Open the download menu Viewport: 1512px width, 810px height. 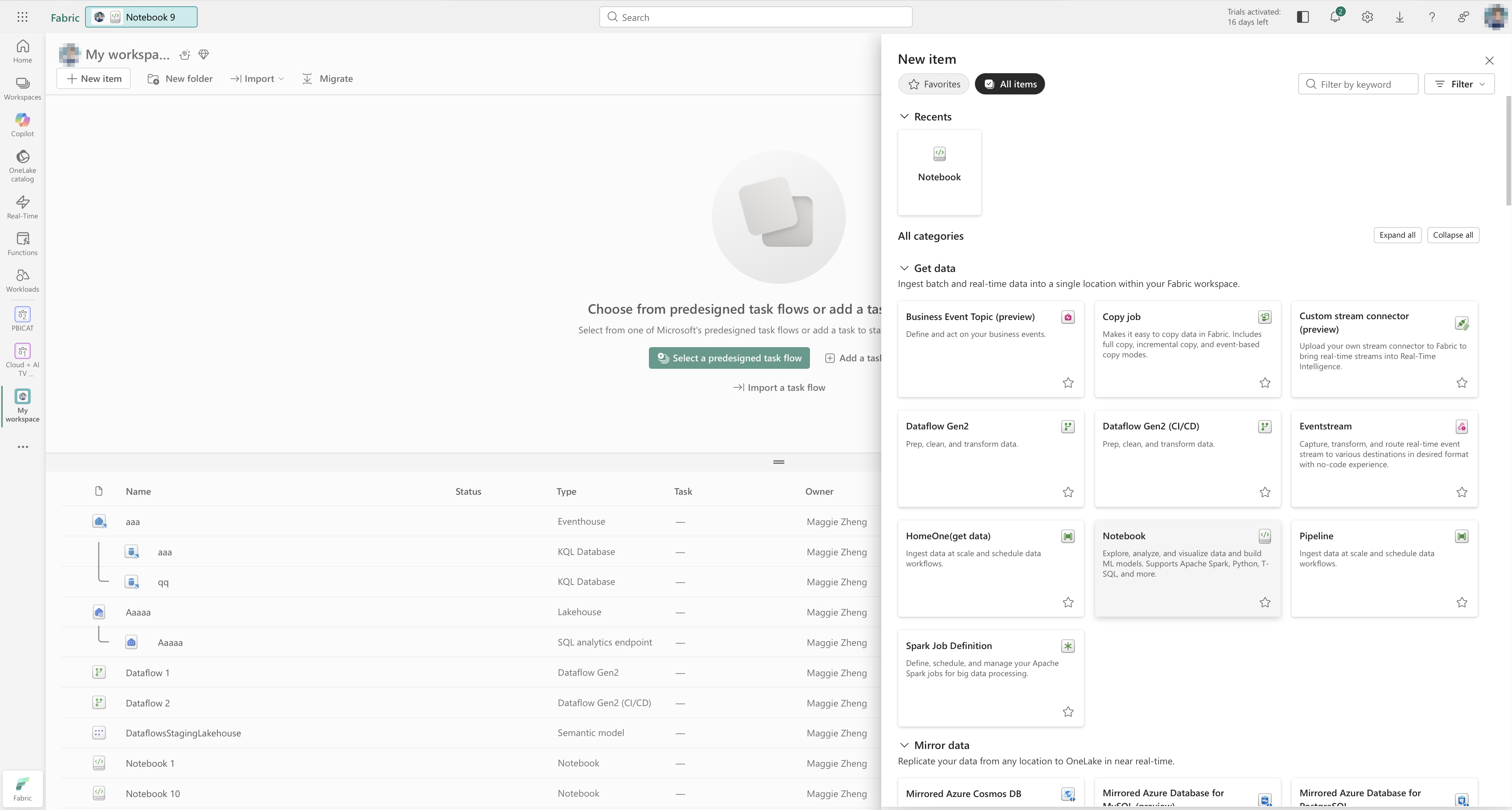click(1400, 17)
